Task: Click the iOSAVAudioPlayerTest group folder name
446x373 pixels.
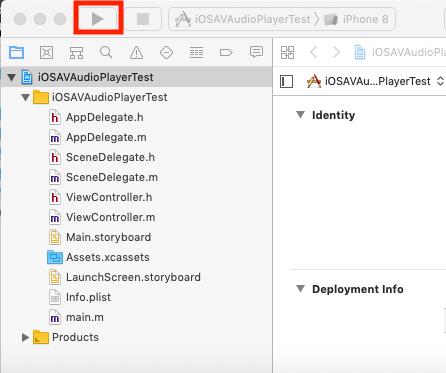Action: click(x=109, y=97)
